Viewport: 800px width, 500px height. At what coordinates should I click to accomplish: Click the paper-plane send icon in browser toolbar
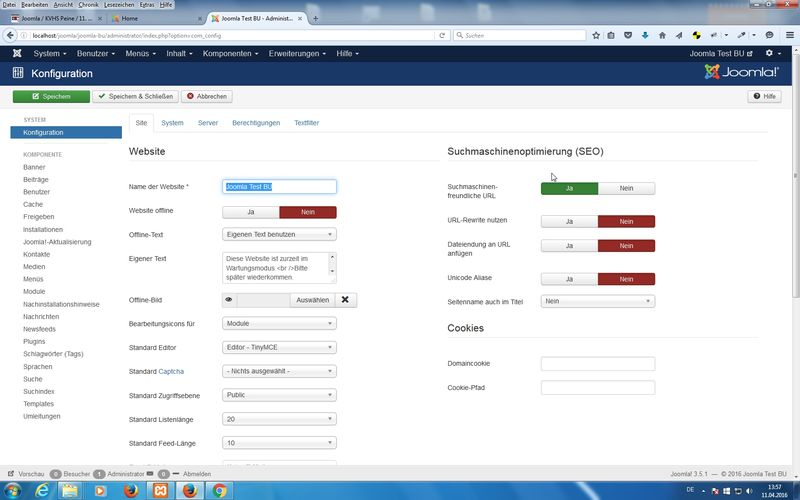pos(679,35)
